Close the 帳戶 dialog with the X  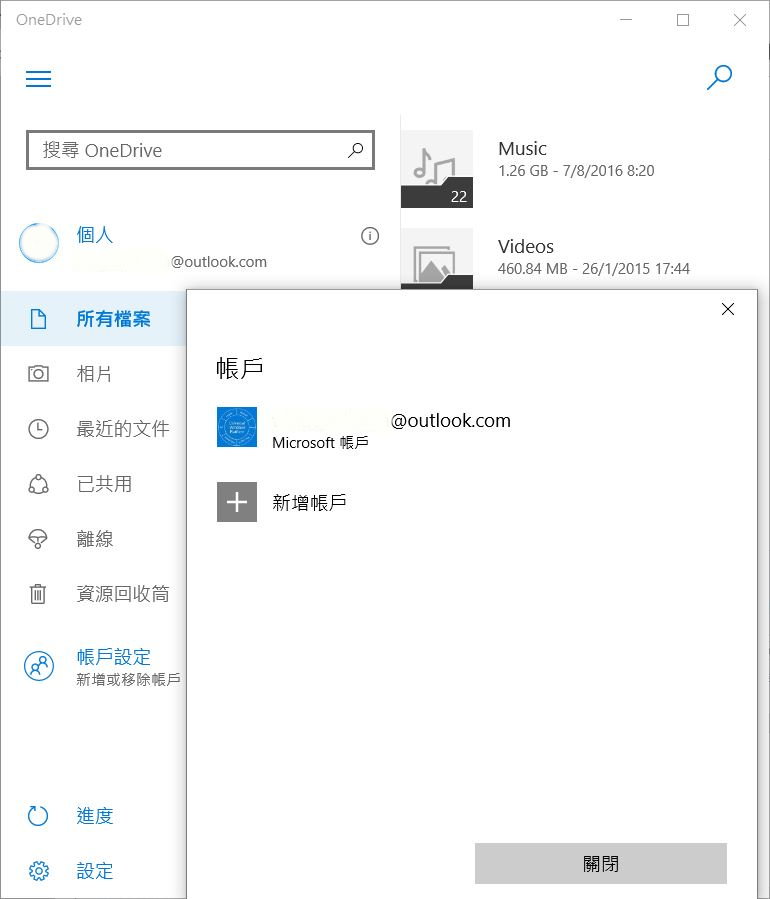pyautogui.click(x=728, y=309)
